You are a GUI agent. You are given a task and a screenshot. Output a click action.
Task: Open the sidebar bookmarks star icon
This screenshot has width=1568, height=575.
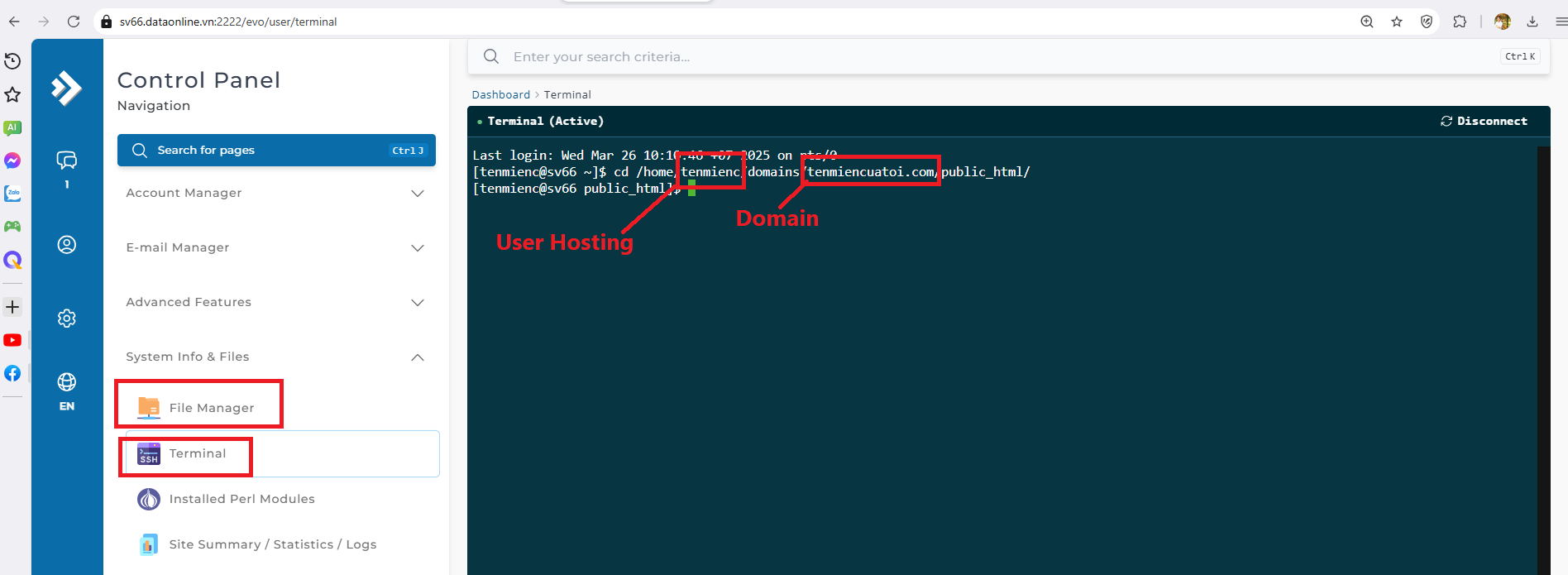[12, 94]
